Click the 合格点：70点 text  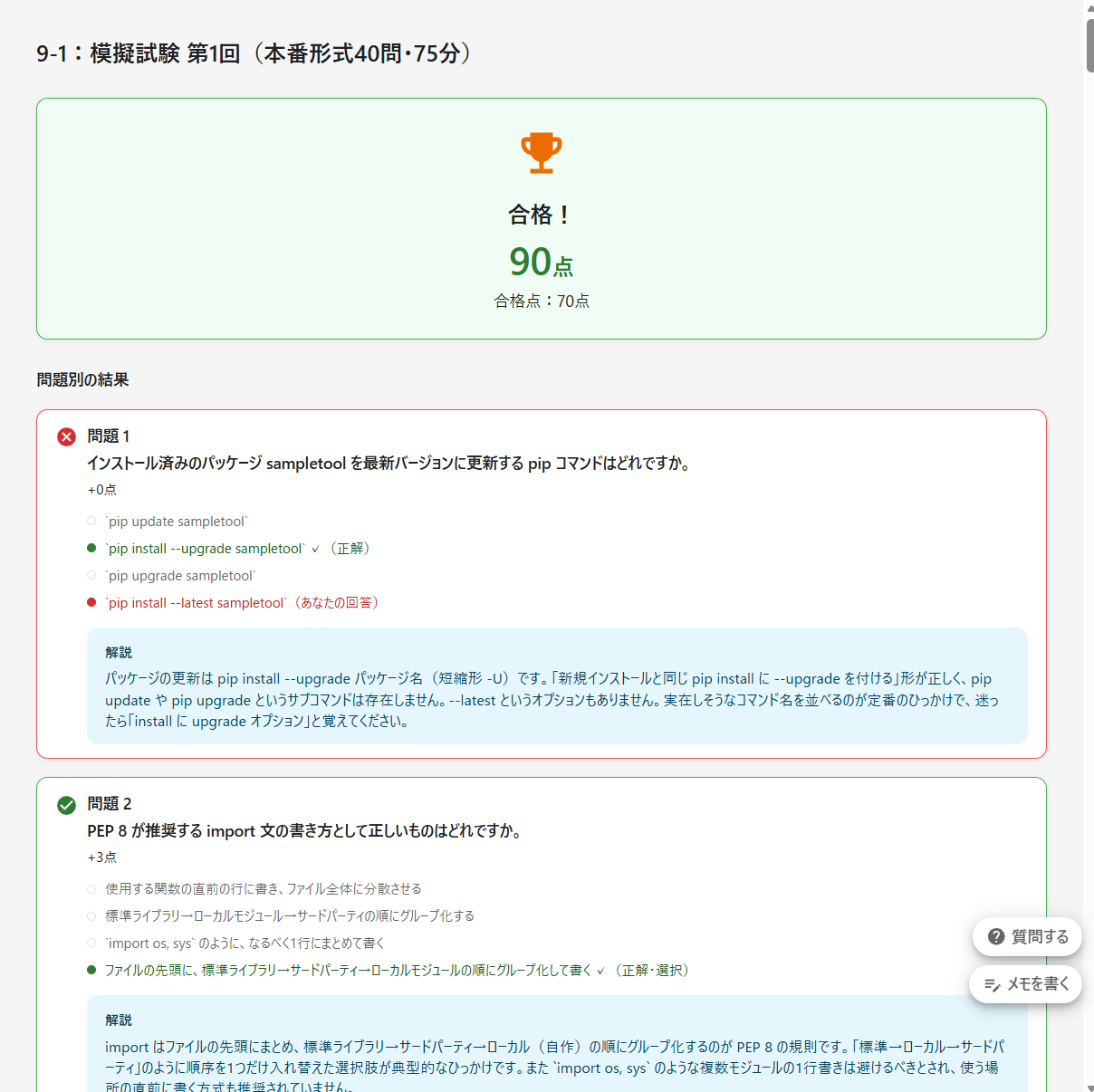tap(542, 301)
